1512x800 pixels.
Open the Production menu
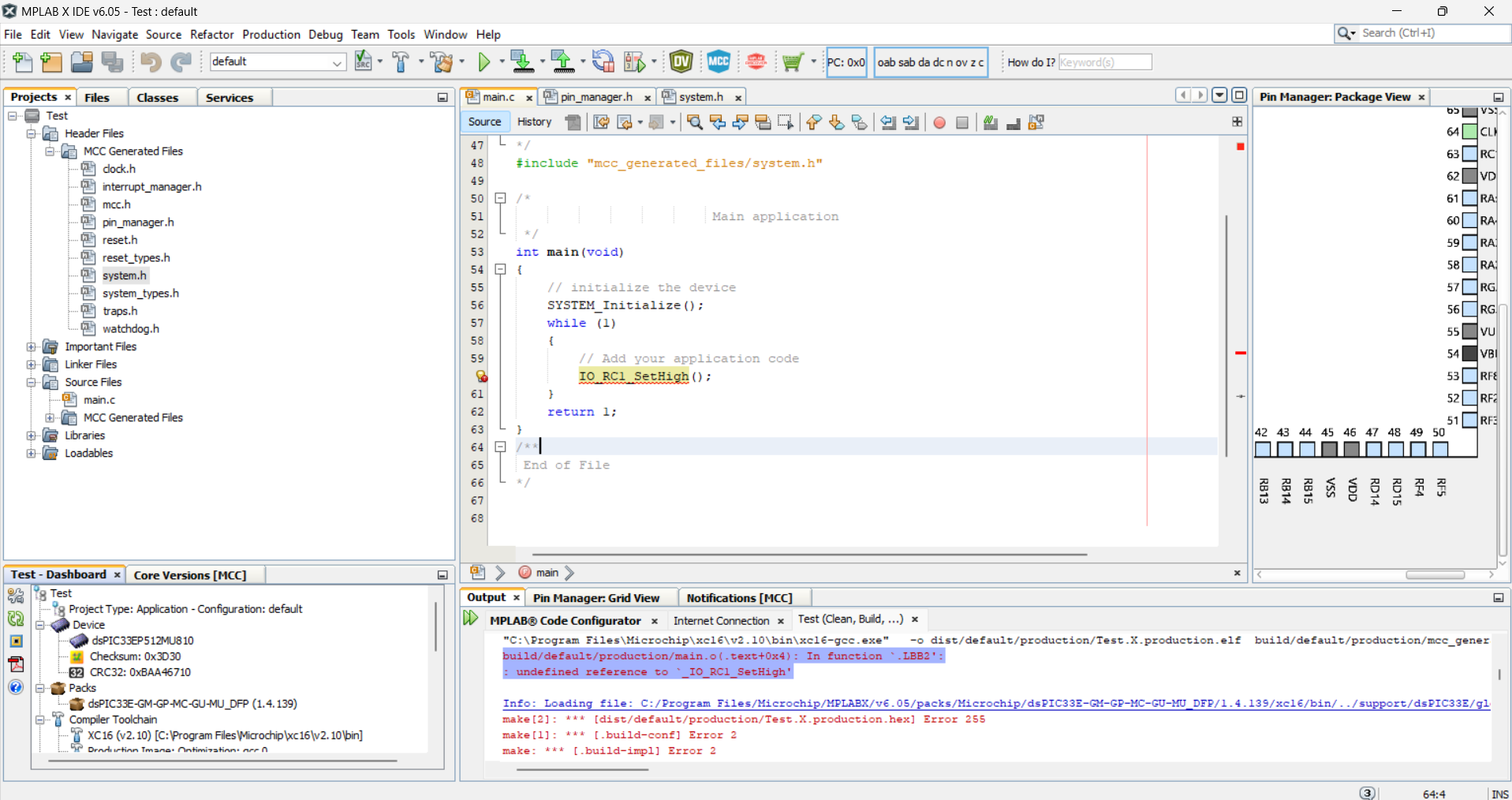tap(271, 35)
